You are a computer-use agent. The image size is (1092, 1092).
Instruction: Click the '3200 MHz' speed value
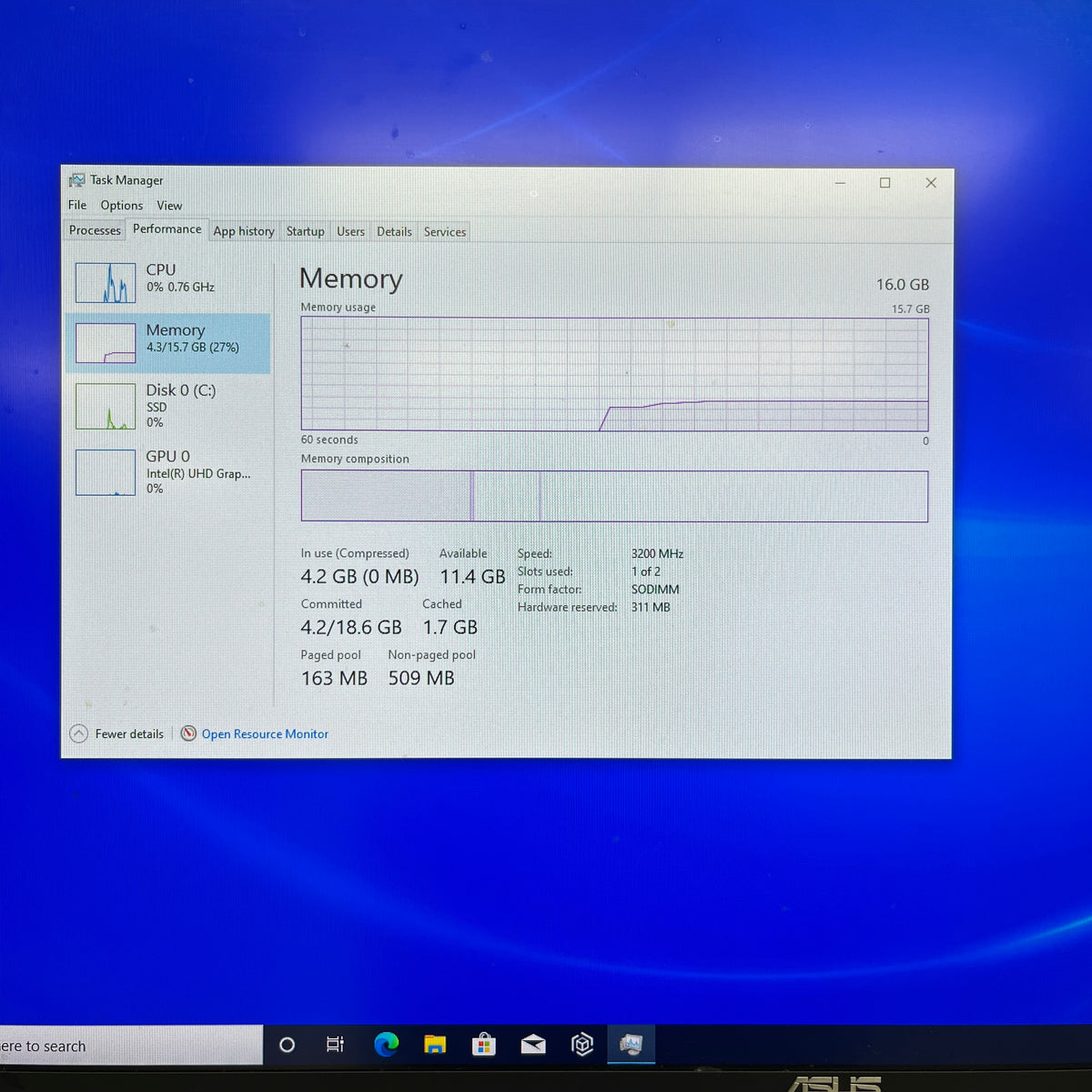657,553
